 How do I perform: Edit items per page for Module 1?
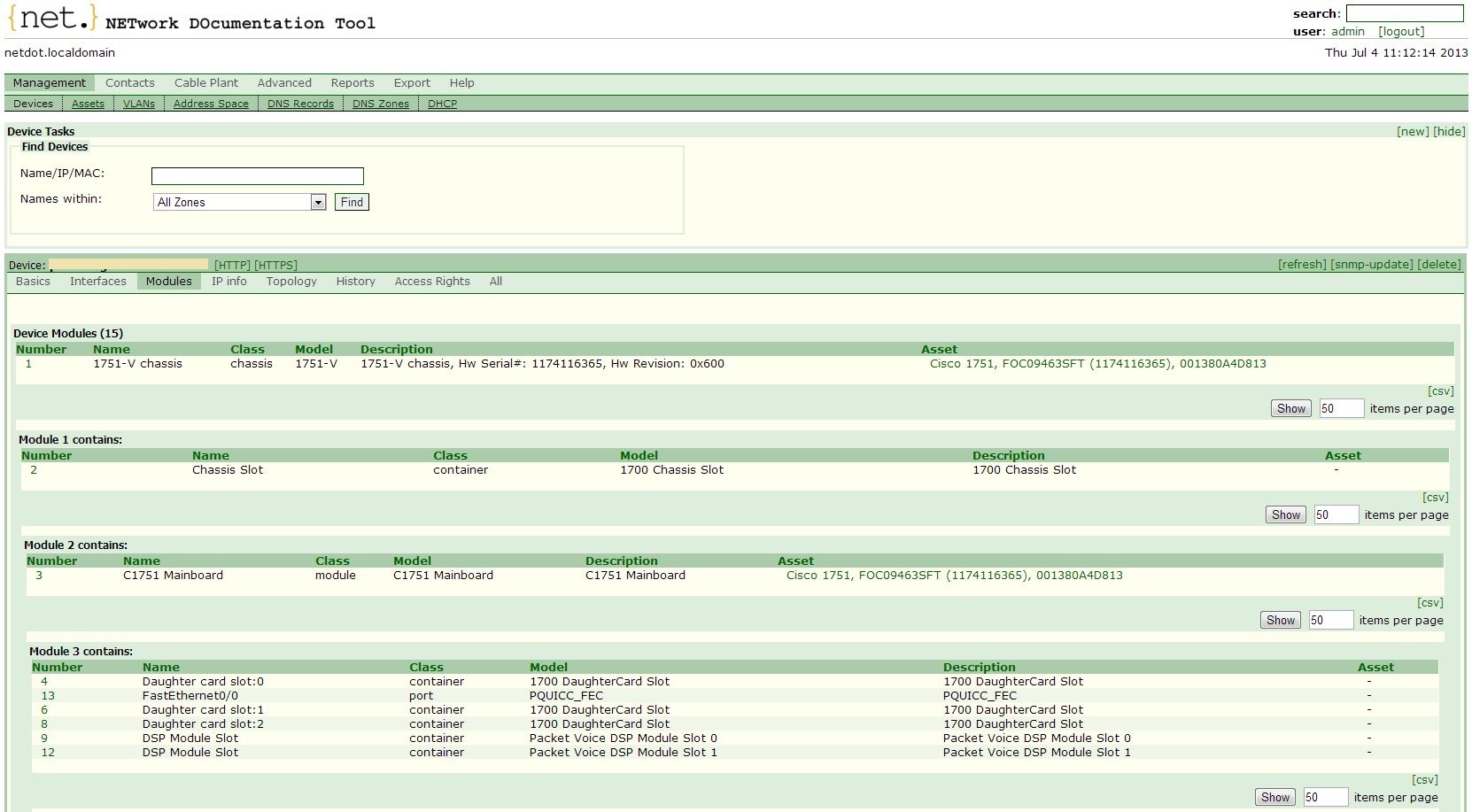coord(1336,514)
